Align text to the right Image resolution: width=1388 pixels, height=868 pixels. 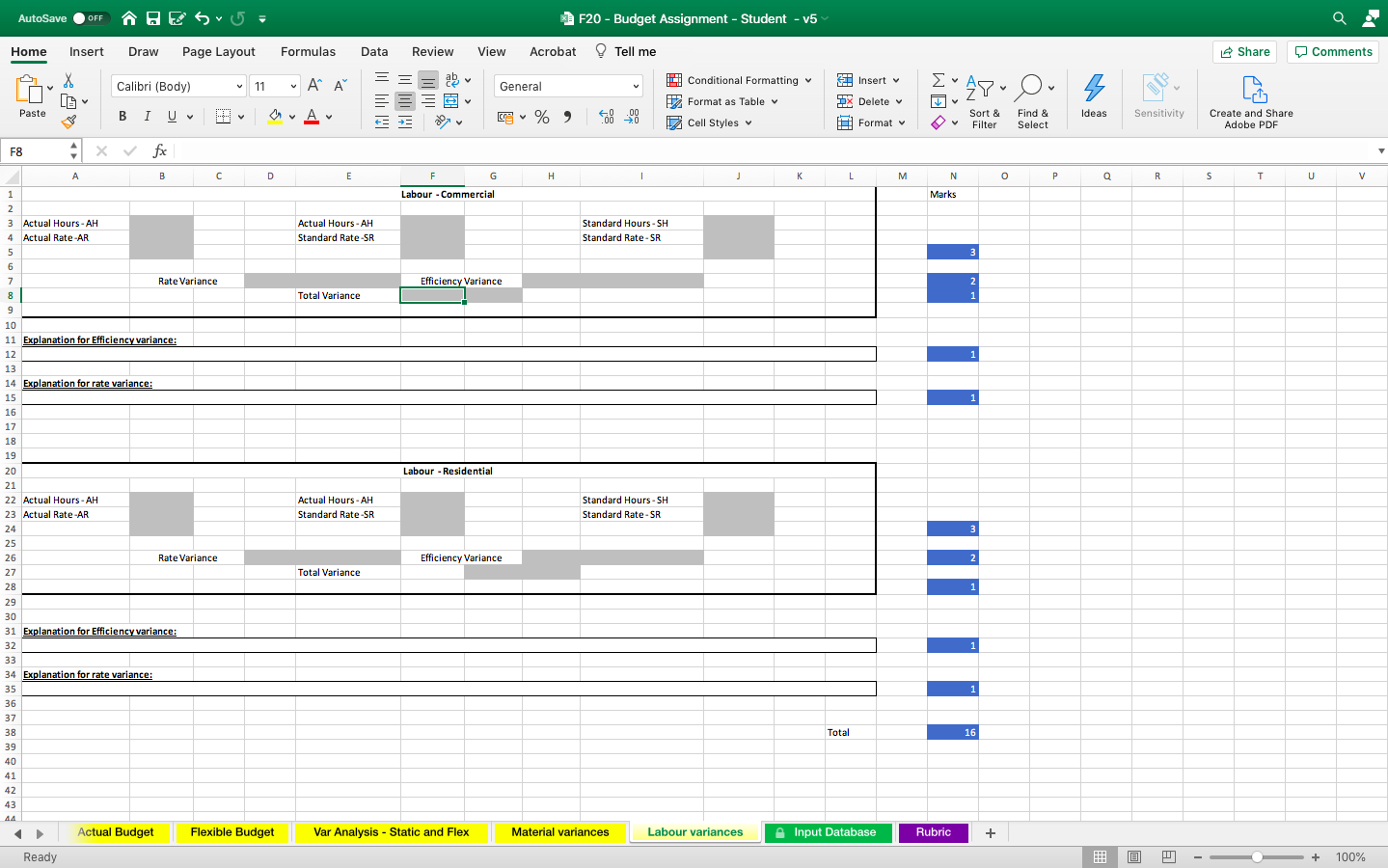[x=428, y=100]
